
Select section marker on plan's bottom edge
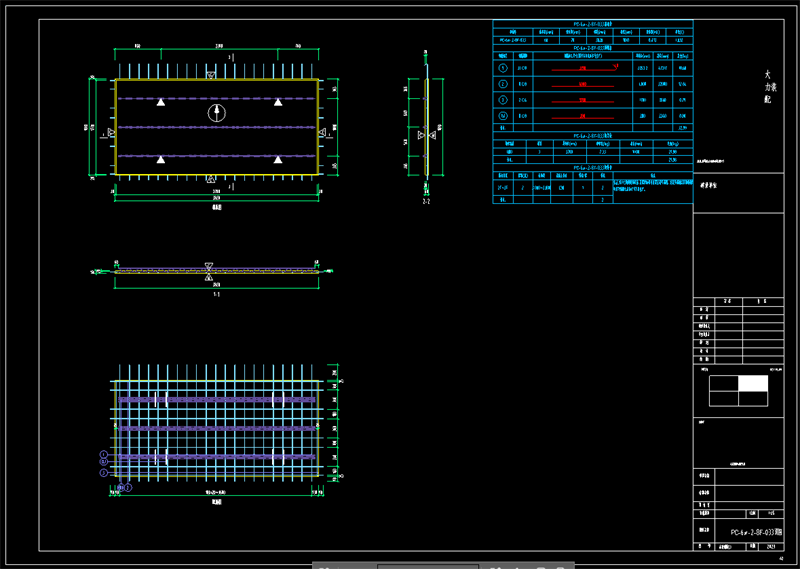[x=211, y=179]
